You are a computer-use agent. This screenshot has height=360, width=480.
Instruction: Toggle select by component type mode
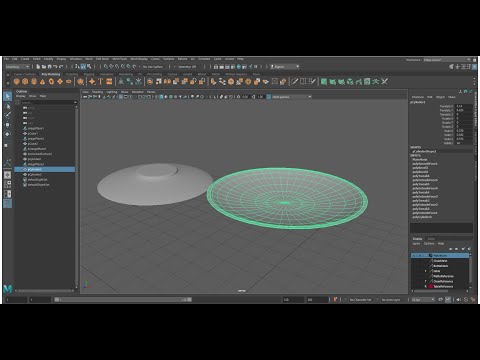coord(89,67)
